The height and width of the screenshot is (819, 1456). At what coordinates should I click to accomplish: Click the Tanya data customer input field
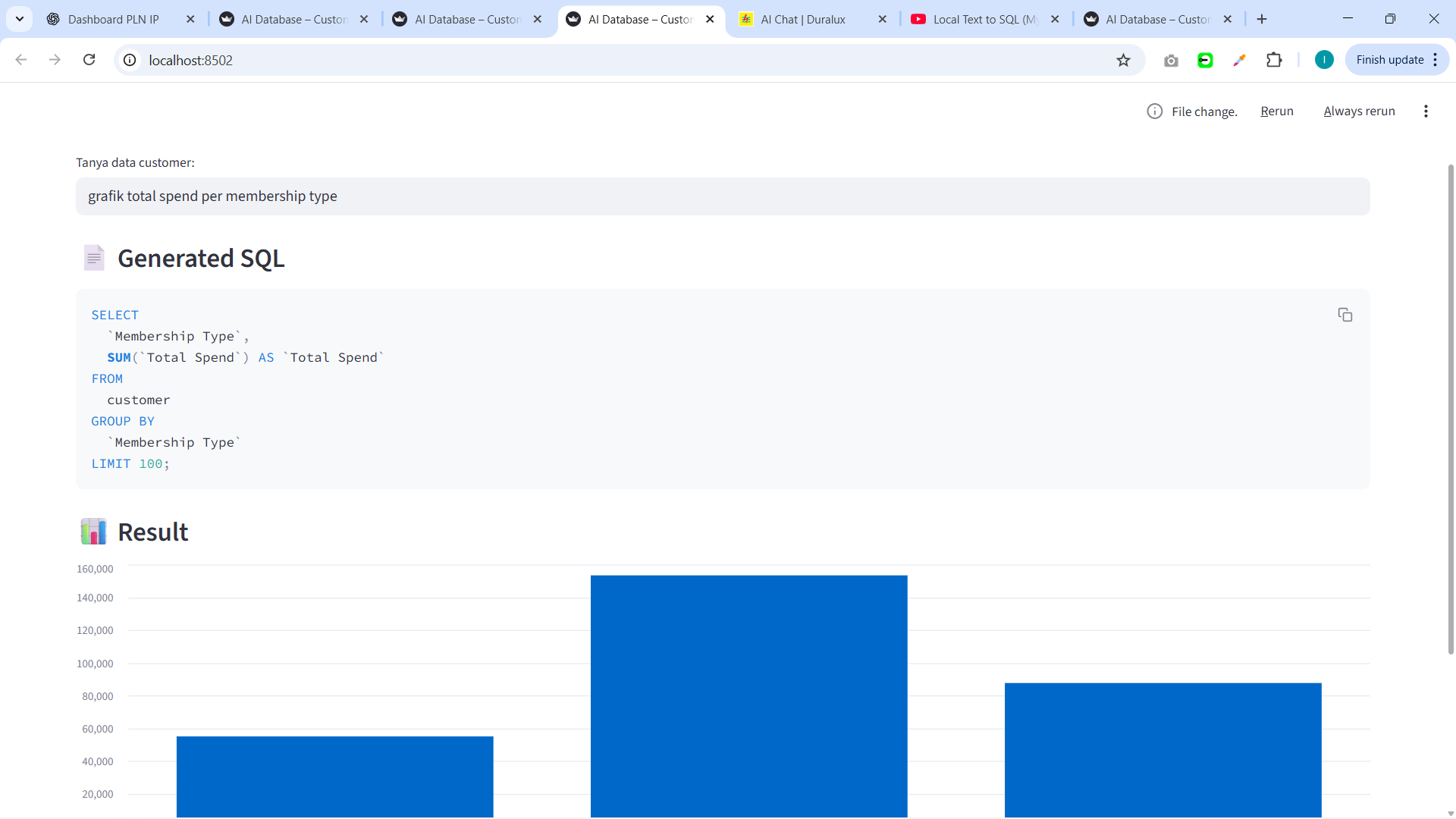(722, 196)
